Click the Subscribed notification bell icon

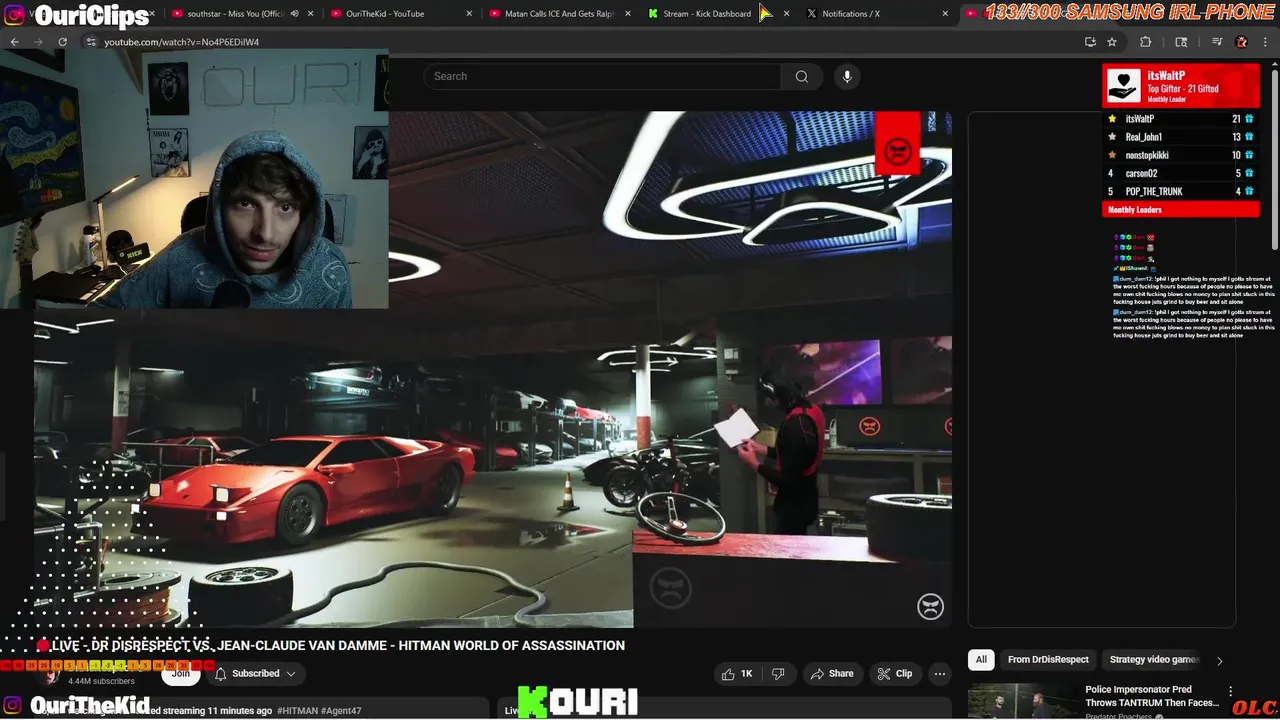[x=221, y=674]
